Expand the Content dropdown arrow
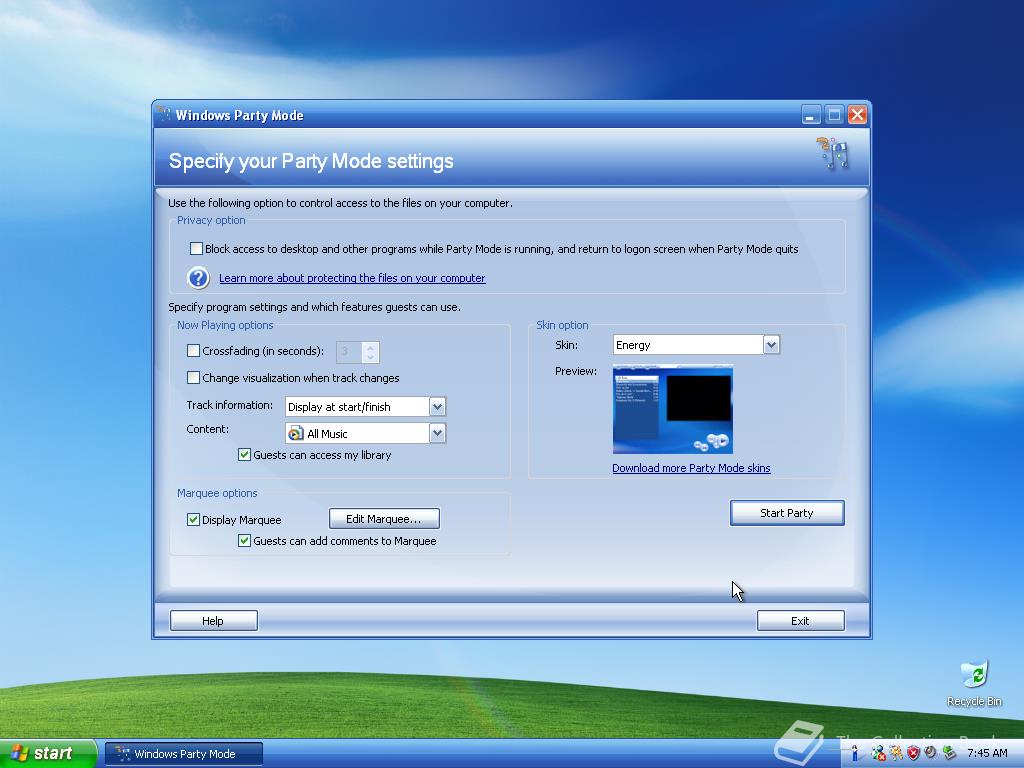This screenshot has height=768, width=1024. pyautogui.click(x=437, y=433)
